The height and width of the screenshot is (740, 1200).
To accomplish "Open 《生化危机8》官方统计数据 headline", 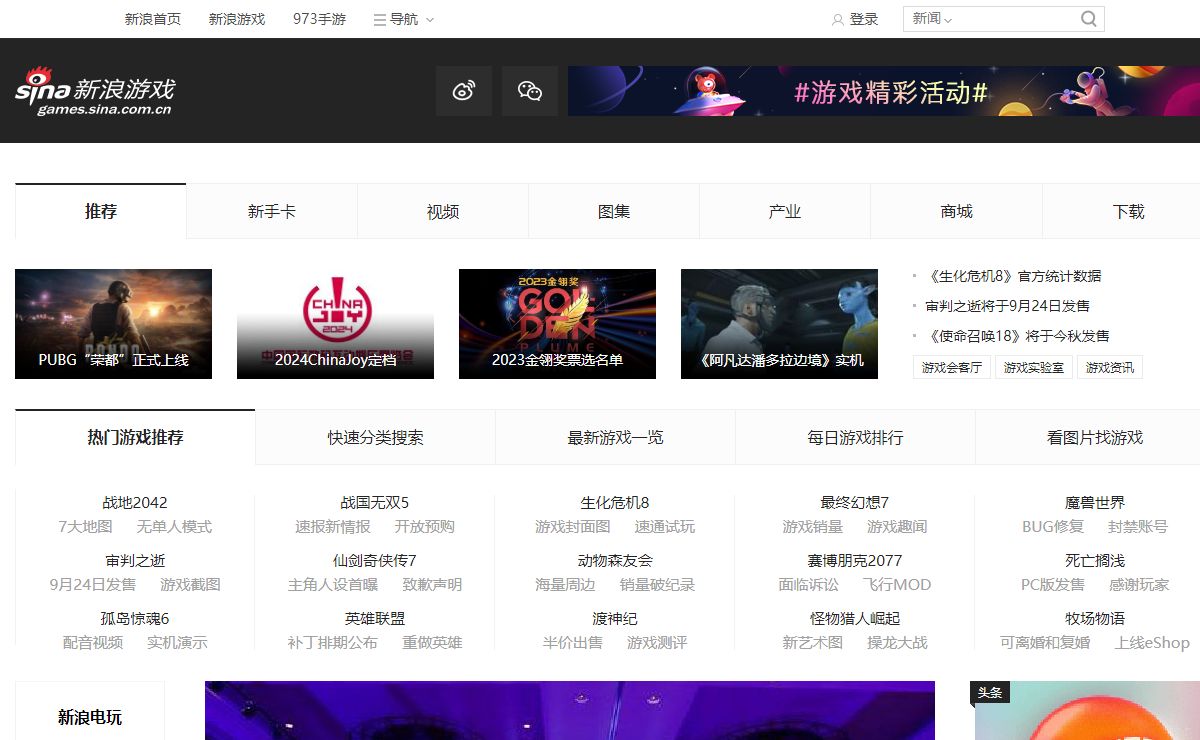I will coord(1014,276).
